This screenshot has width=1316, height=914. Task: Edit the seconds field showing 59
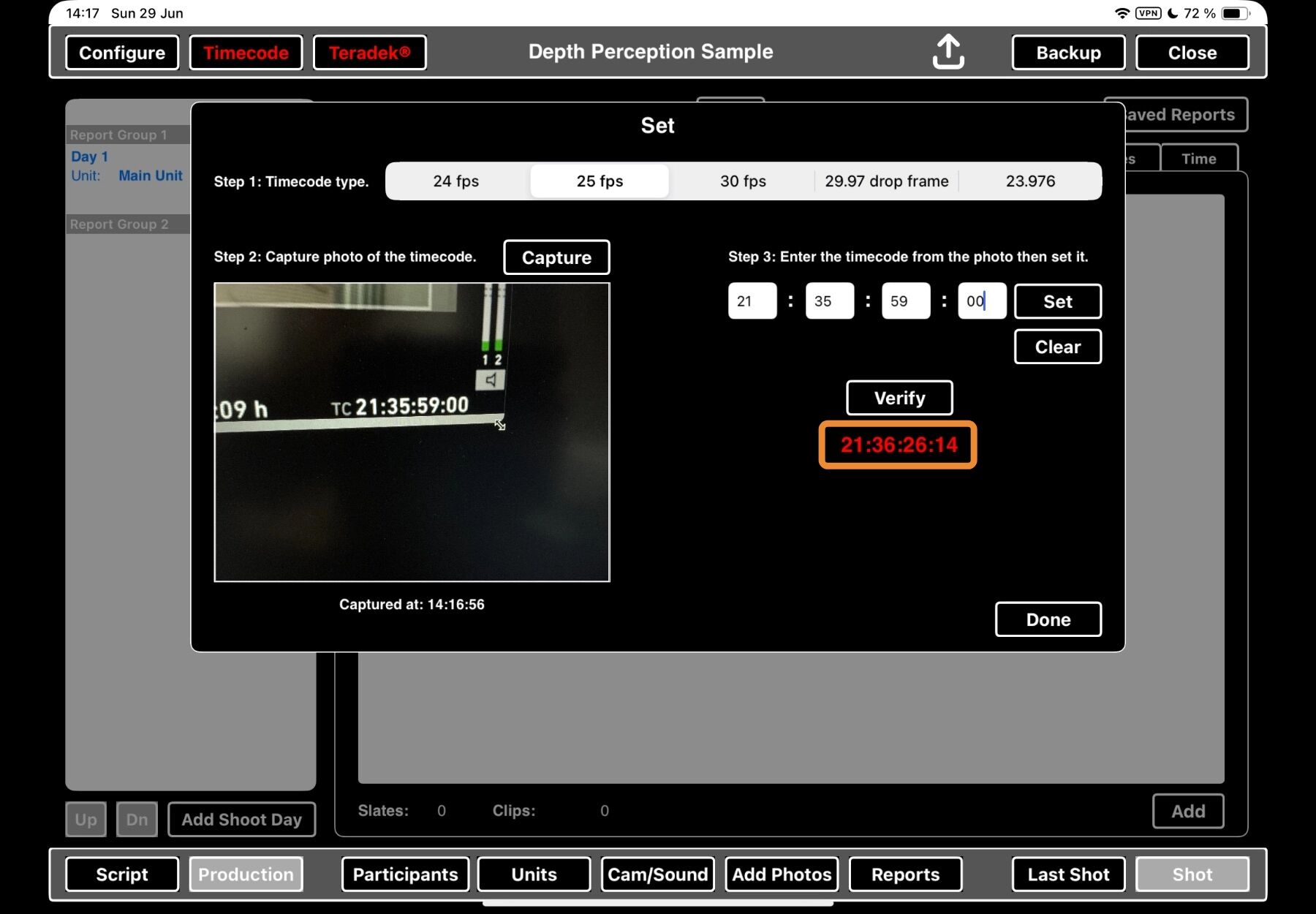[x=906, y=301]
